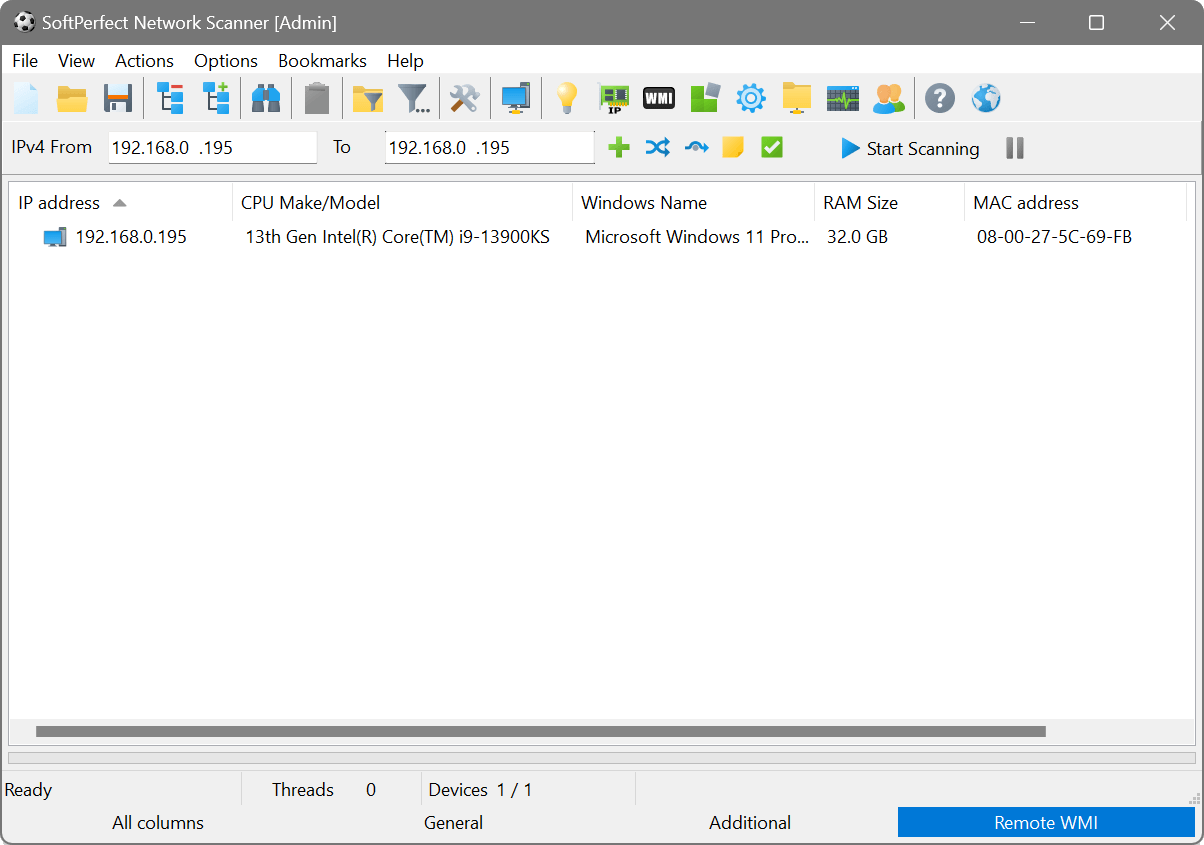Screen dimensions: 1204x845
Task: Switch to the All columns tab
Action: click(x=158, y=823)
